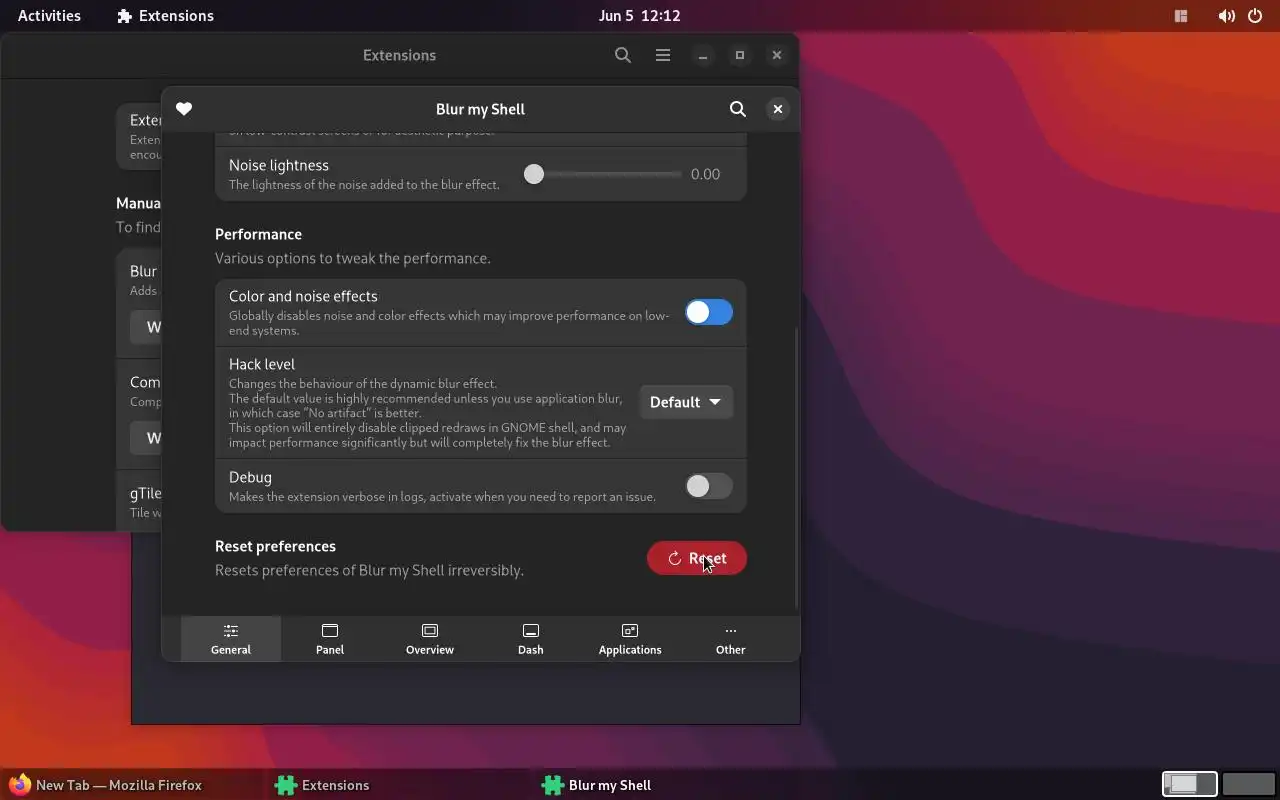Screen dimensions: 1280x800
Task: Click the volume icon in top bar
Action: point(1226,16)
